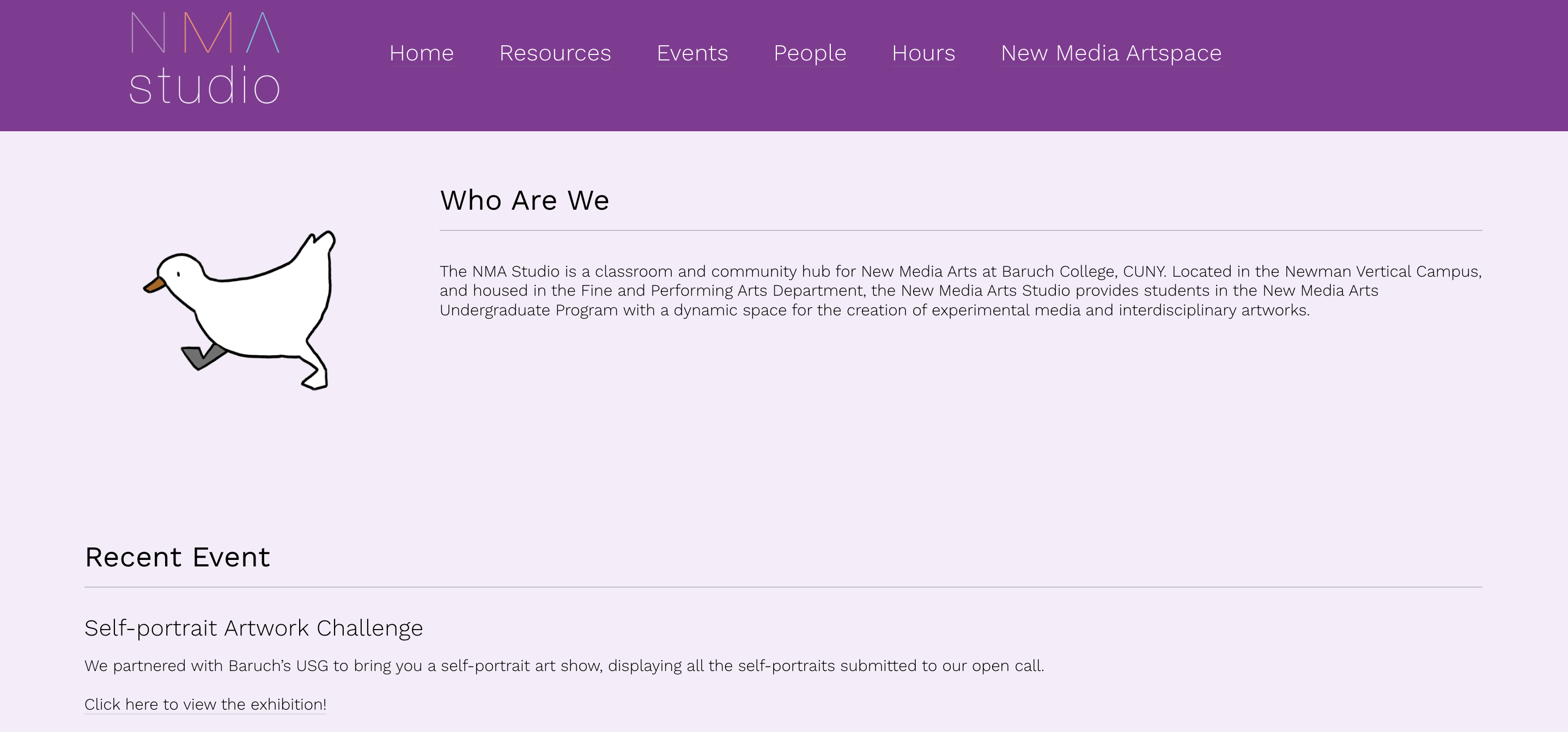This screenshot has height=732, width=1568.
Task: Select the Recent Event heading
Action: pos(177,557)
